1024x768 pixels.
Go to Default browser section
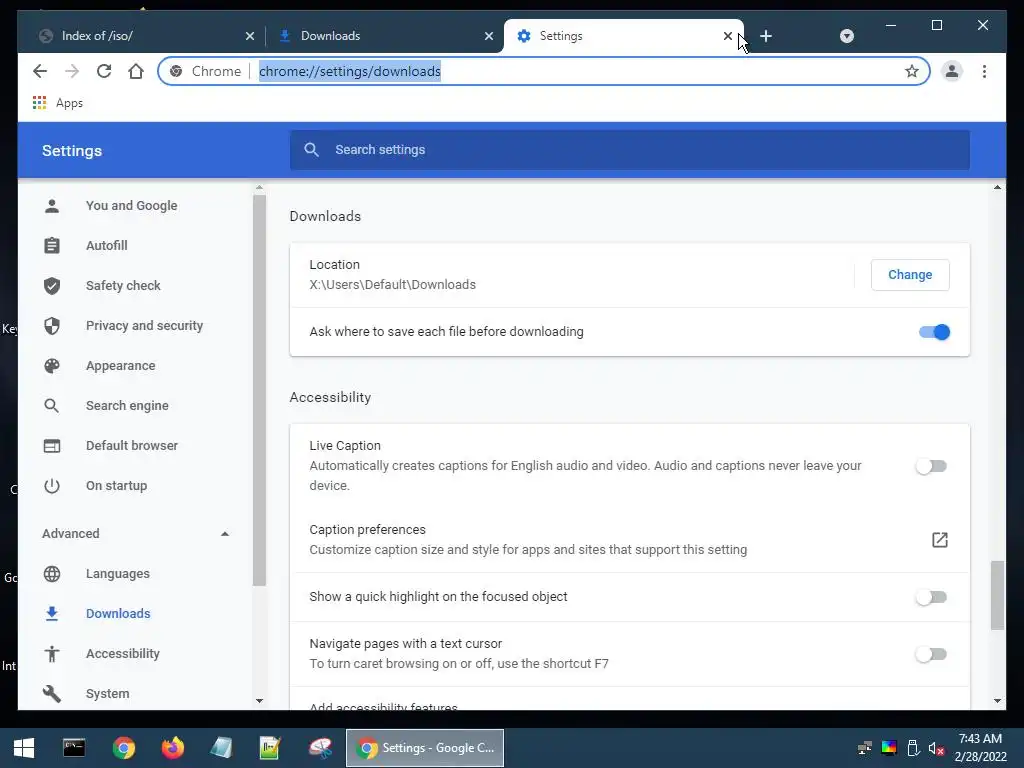[x=131, y=445]
